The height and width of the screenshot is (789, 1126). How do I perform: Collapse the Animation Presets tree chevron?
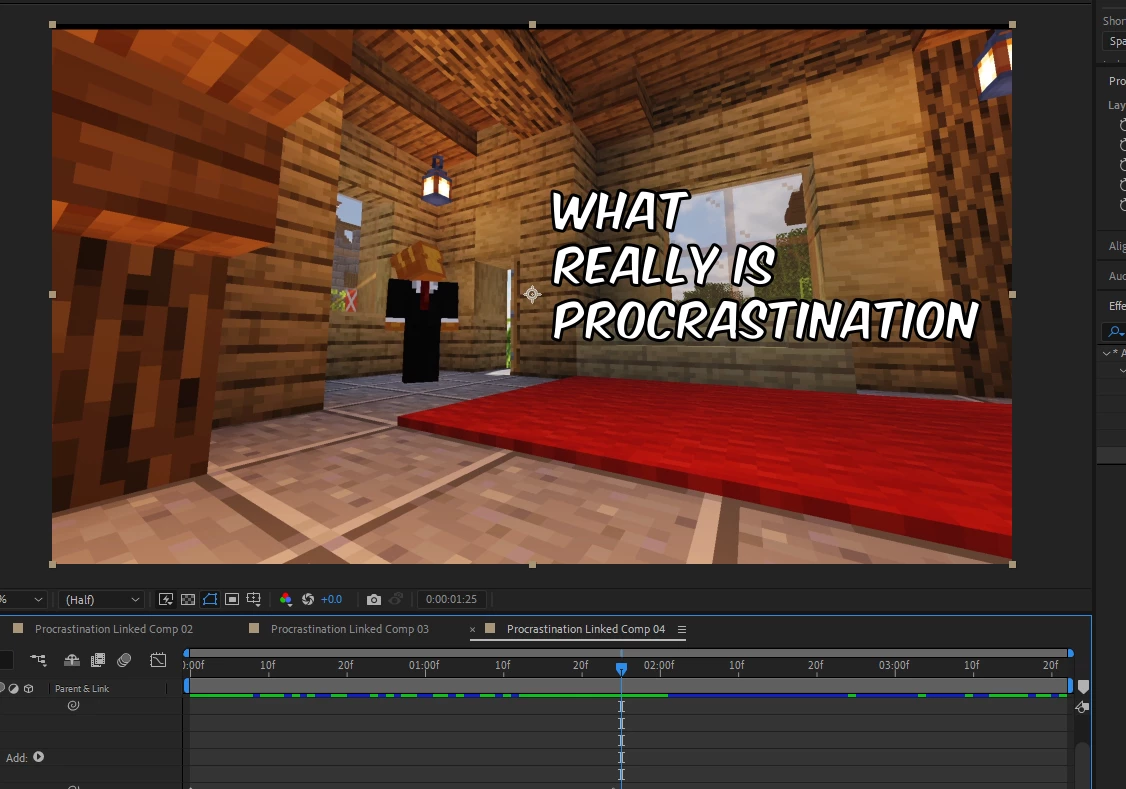1107,353
